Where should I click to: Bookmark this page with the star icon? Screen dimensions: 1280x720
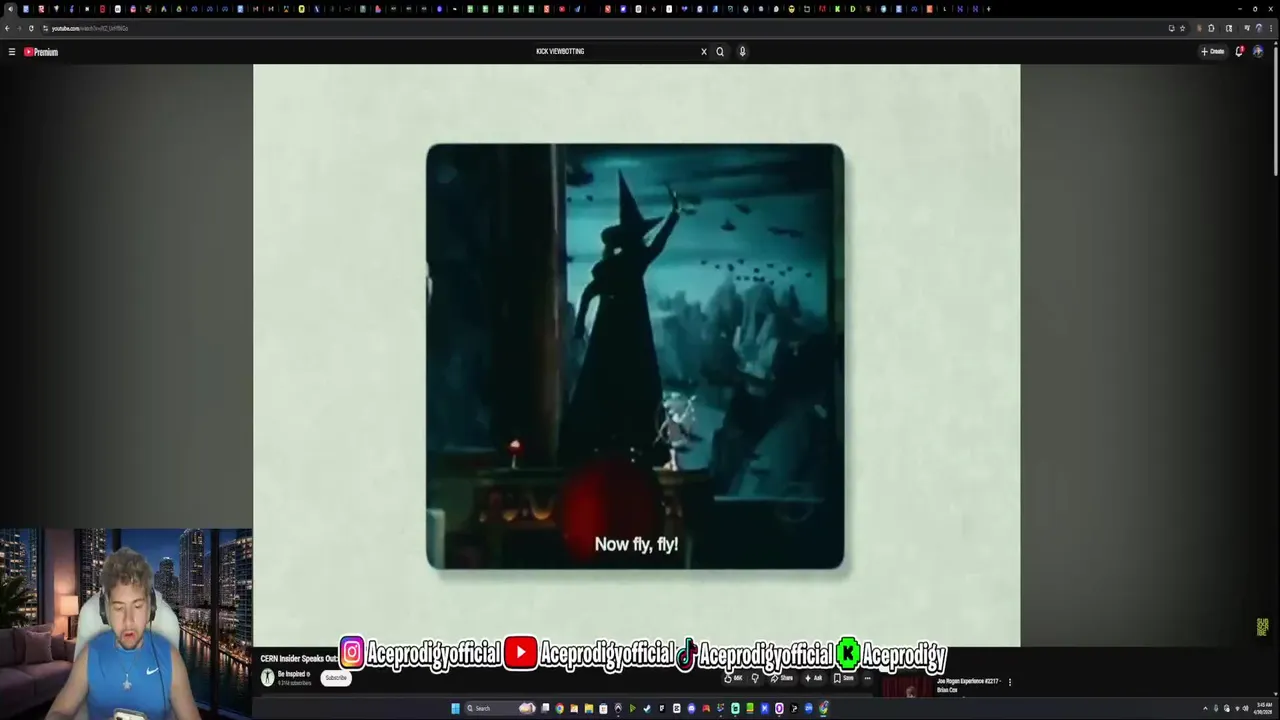tap(1182, 28)
